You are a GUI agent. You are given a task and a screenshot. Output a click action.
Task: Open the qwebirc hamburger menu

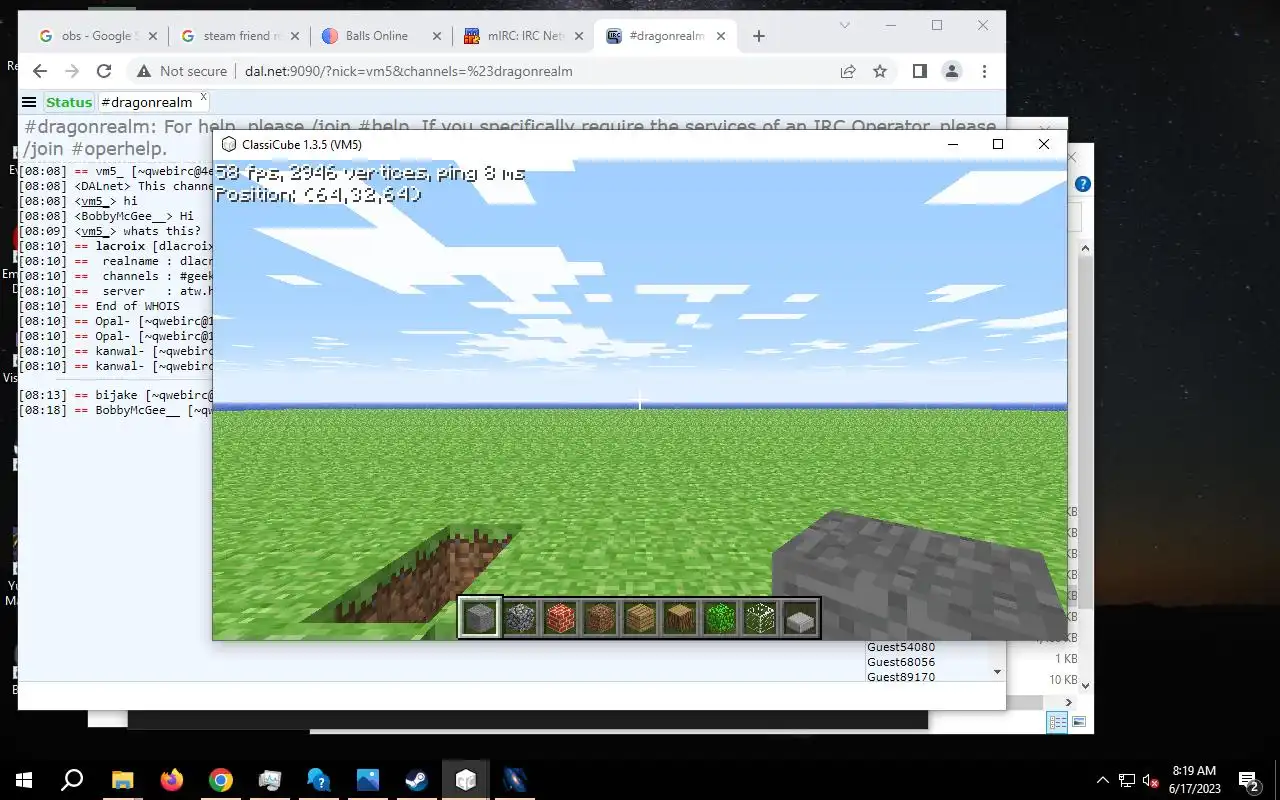[x=29, y=102]
